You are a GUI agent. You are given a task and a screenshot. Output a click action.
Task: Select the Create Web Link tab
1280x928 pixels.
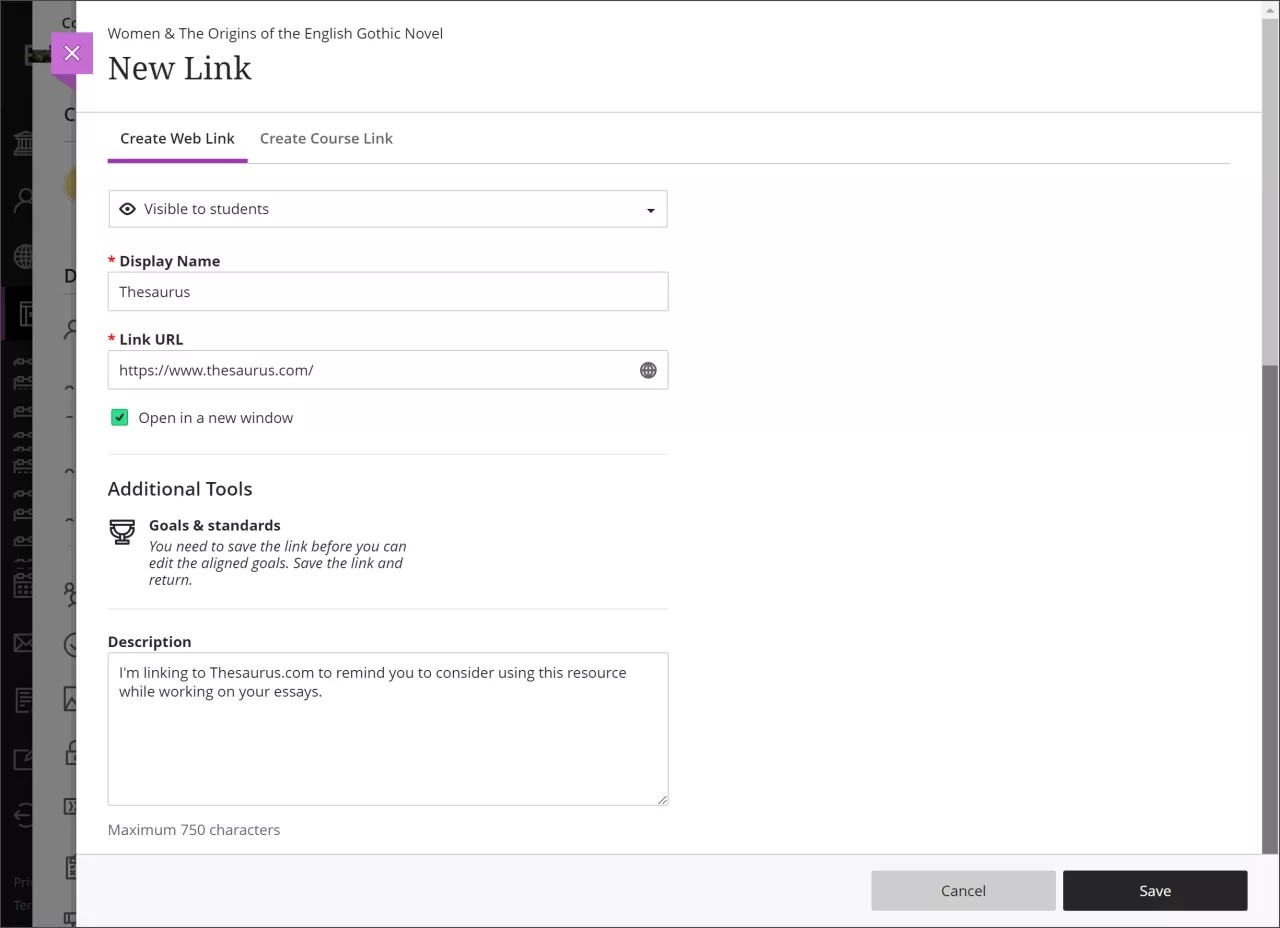coord(177,138)
